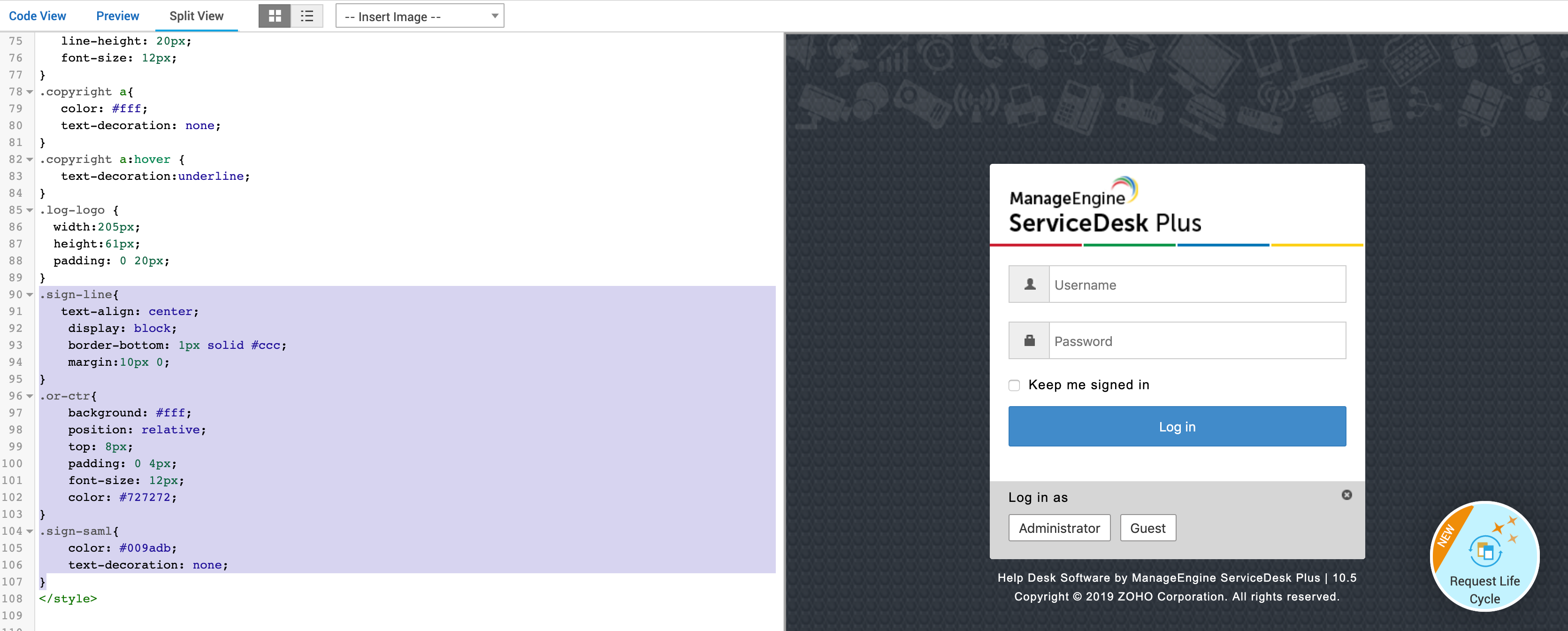Click into the Username field

click(x=1197, y=285)
